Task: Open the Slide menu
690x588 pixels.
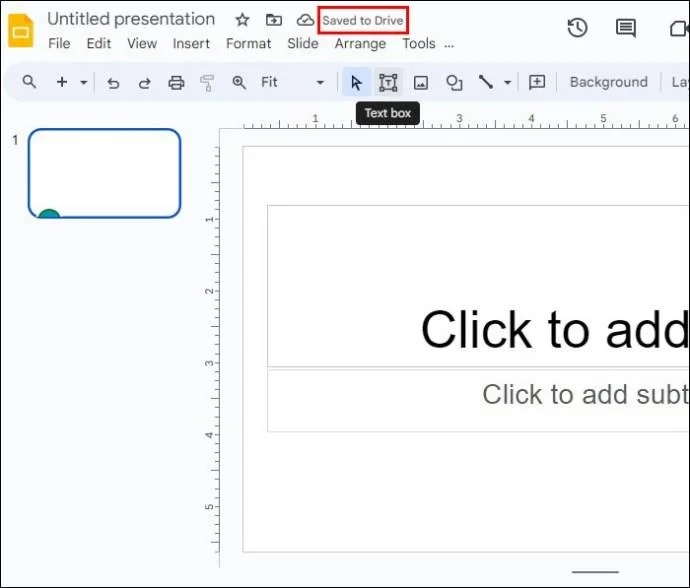Action: click(x=303, y=44)
